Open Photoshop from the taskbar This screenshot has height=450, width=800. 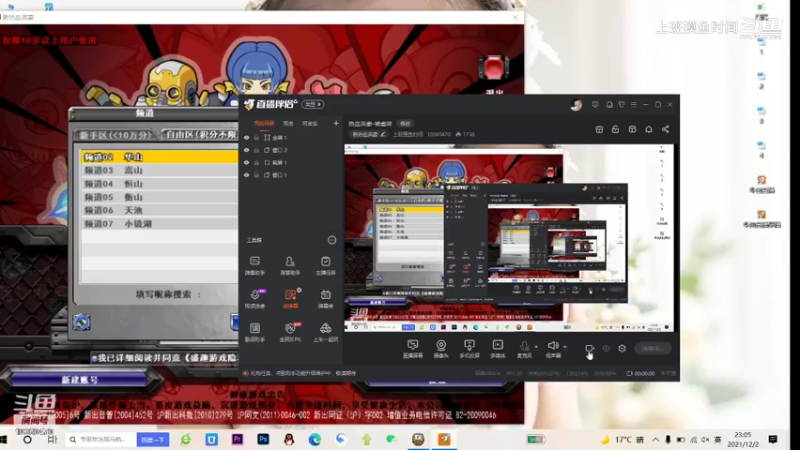263,439
